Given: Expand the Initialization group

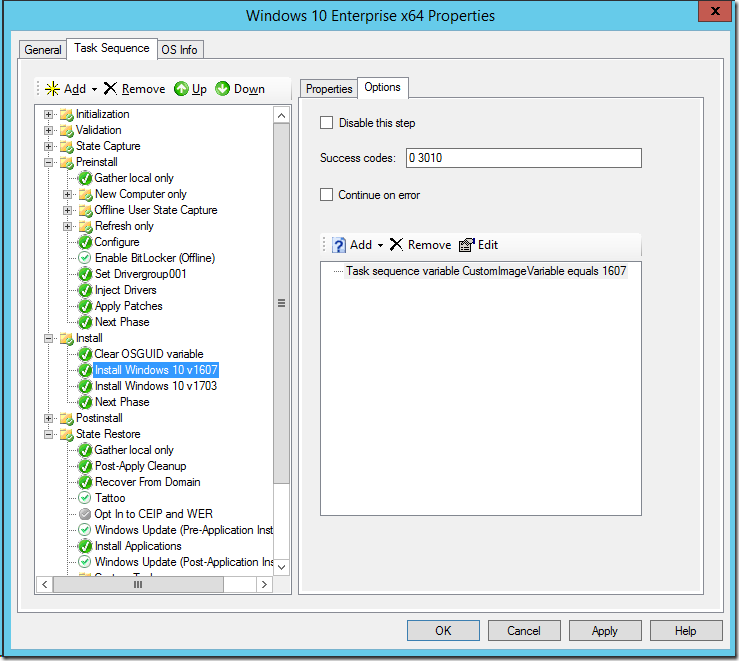Looking at the screenshot, I should [x=48, y=114].
